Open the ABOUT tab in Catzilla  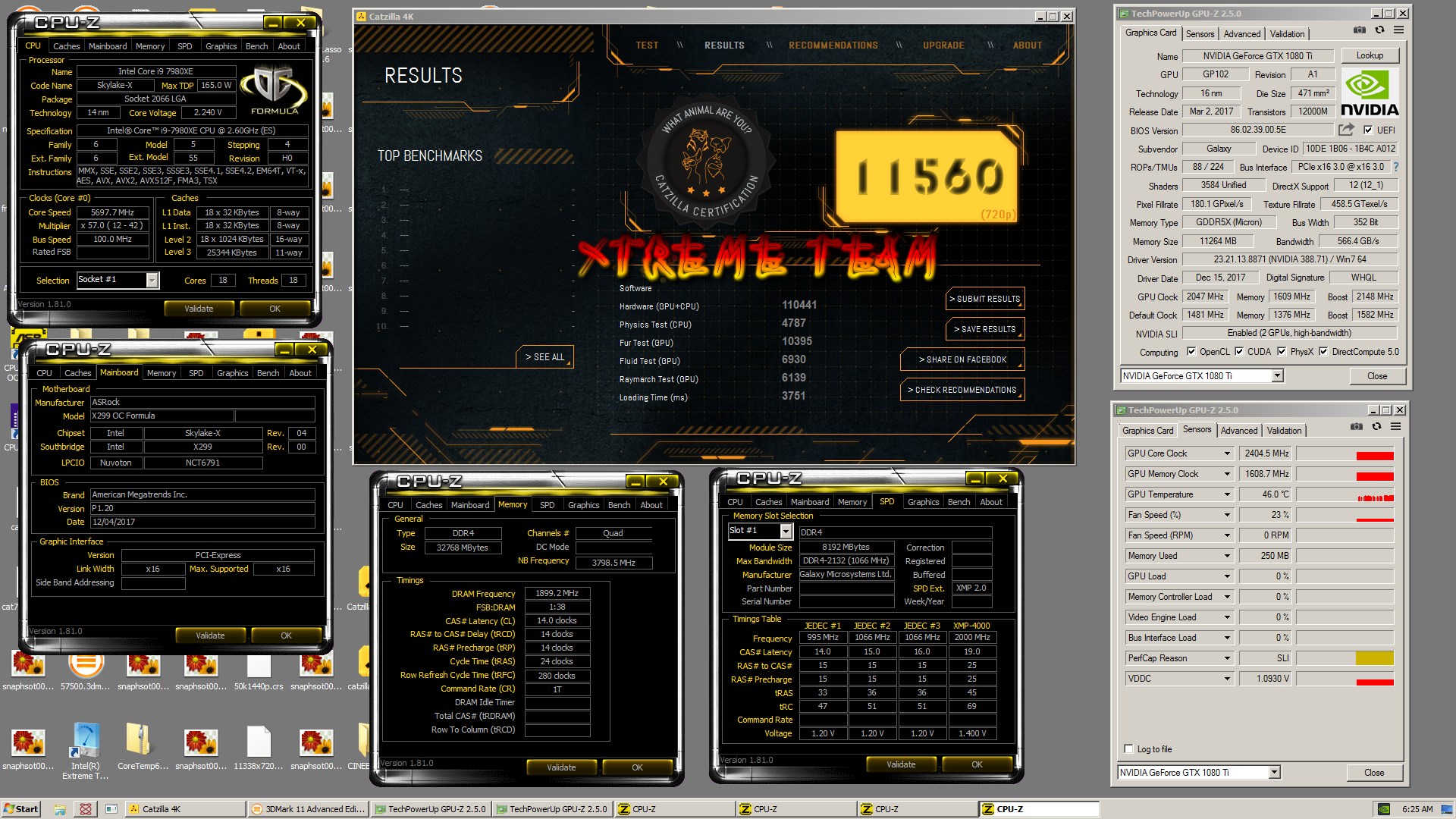point(1028,45)
